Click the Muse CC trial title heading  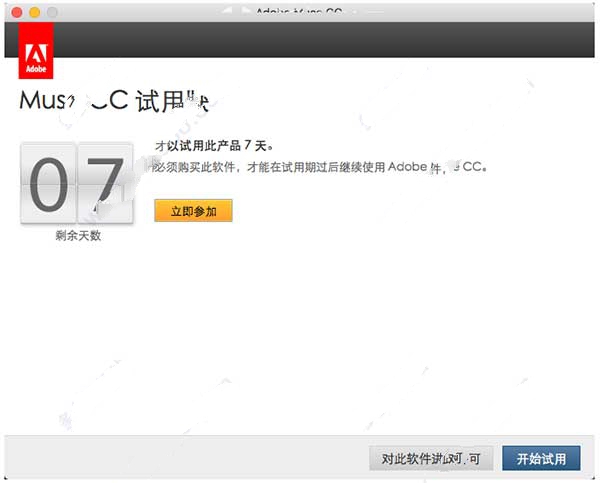point(114,101)
